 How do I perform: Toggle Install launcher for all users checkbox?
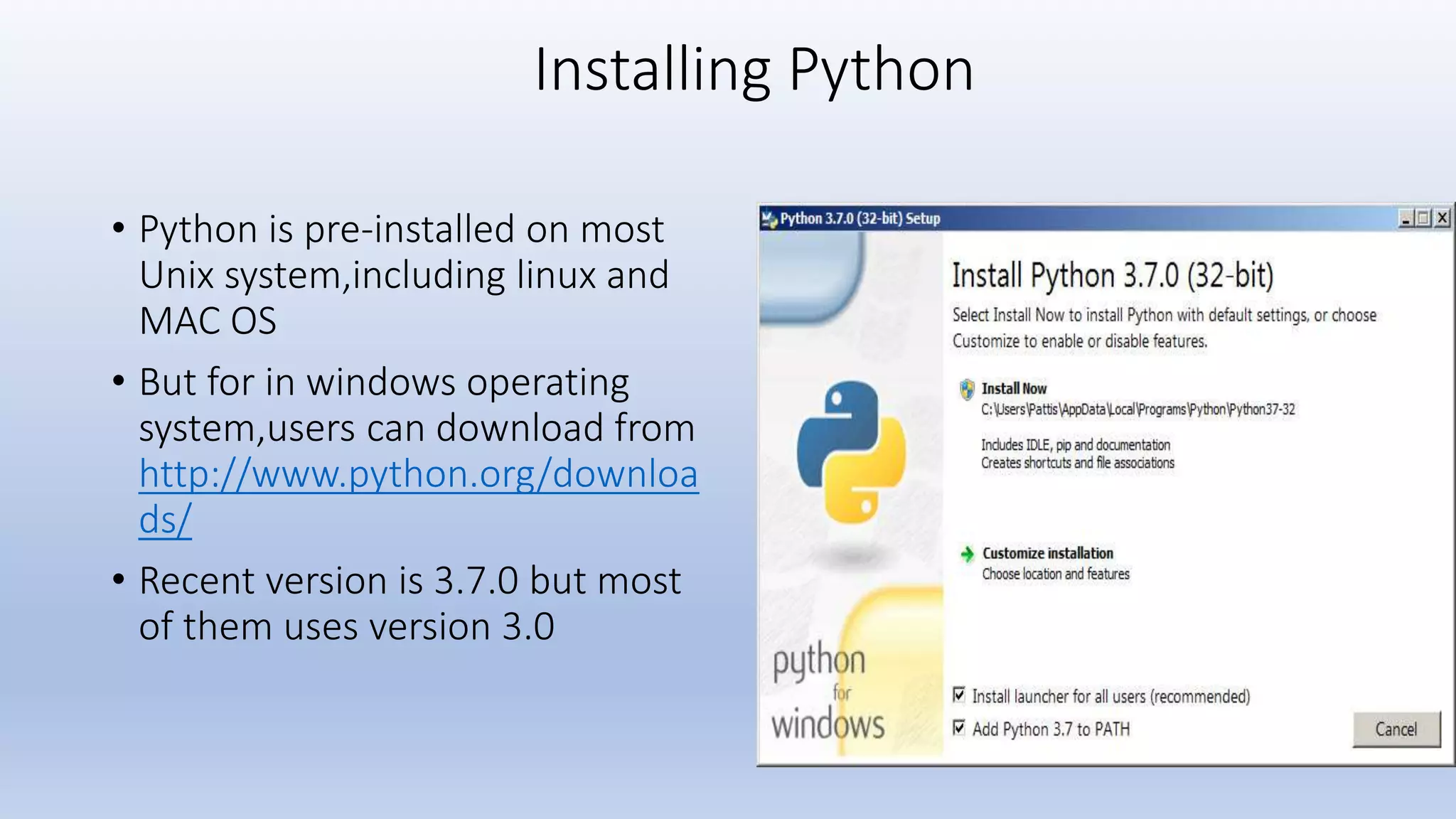[x=959, y=695]
